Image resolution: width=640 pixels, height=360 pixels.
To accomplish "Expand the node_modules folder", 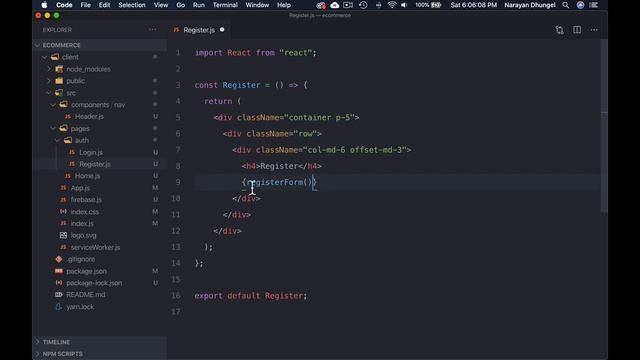I will click(49, 69).
